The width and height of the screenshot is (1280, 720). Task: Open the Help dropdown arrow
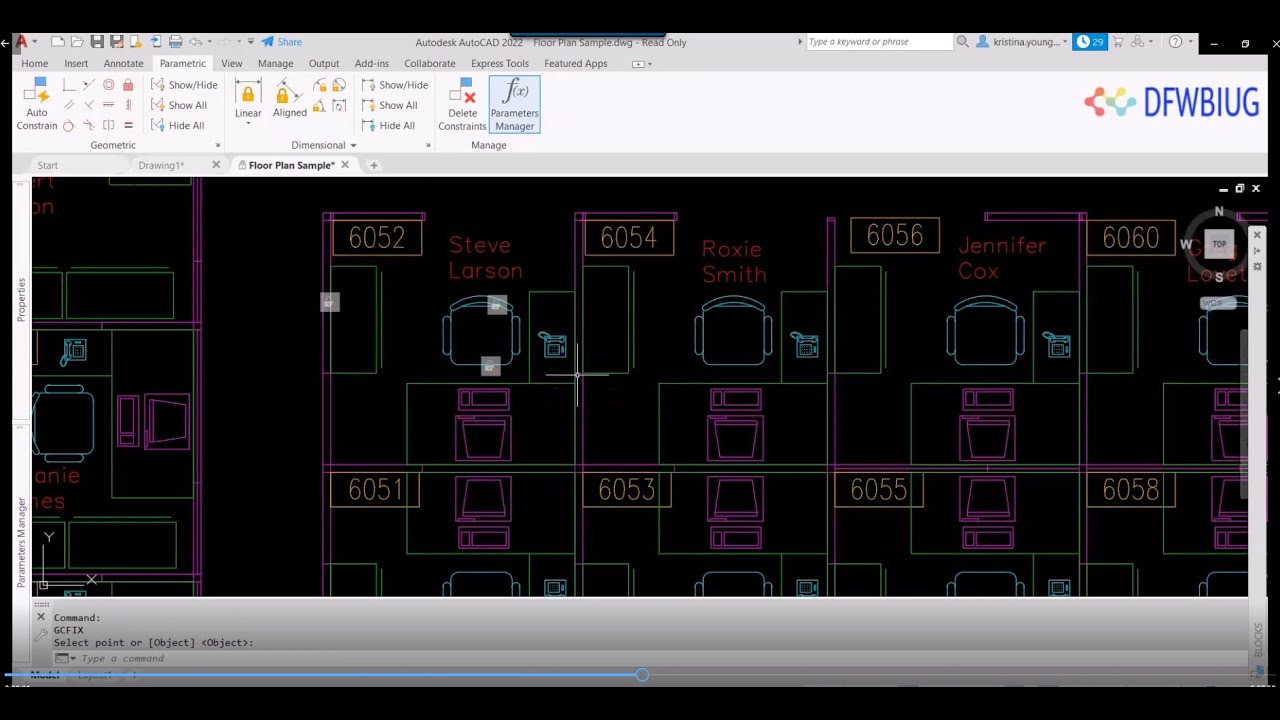point(1189,42)
